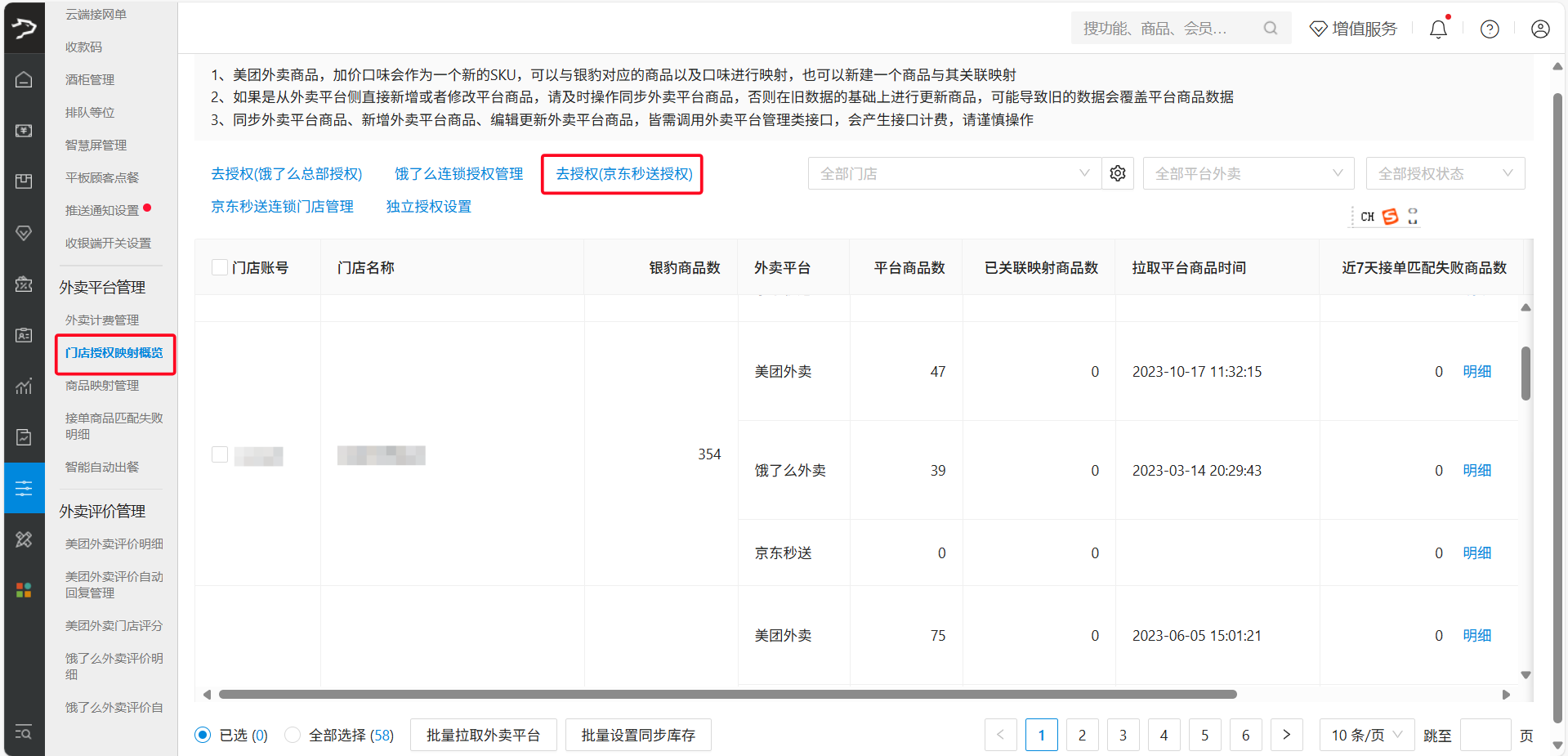This screenshot has width=1568, height=756.
Task: Open the box/inventory icon in left rail
Action: click(x=24, y=181)
